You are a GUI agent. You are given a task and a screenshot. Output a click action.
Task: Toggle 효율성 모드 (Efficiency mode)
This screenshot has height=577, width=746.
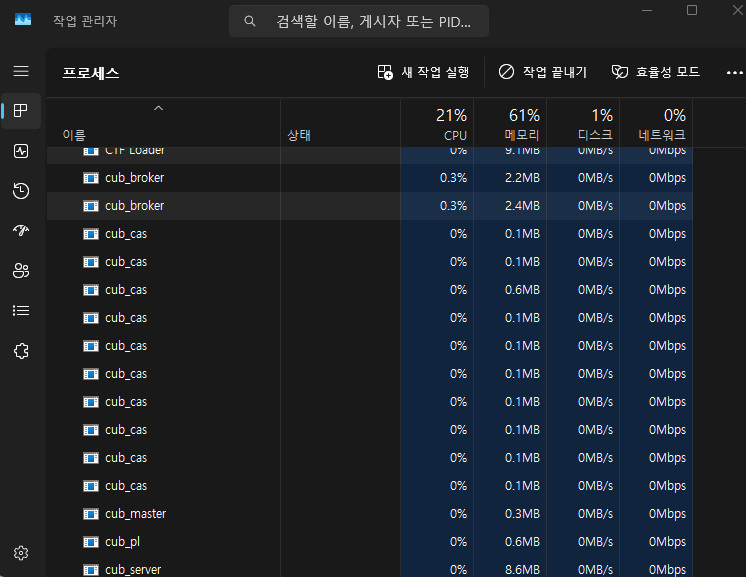[656, 72]
